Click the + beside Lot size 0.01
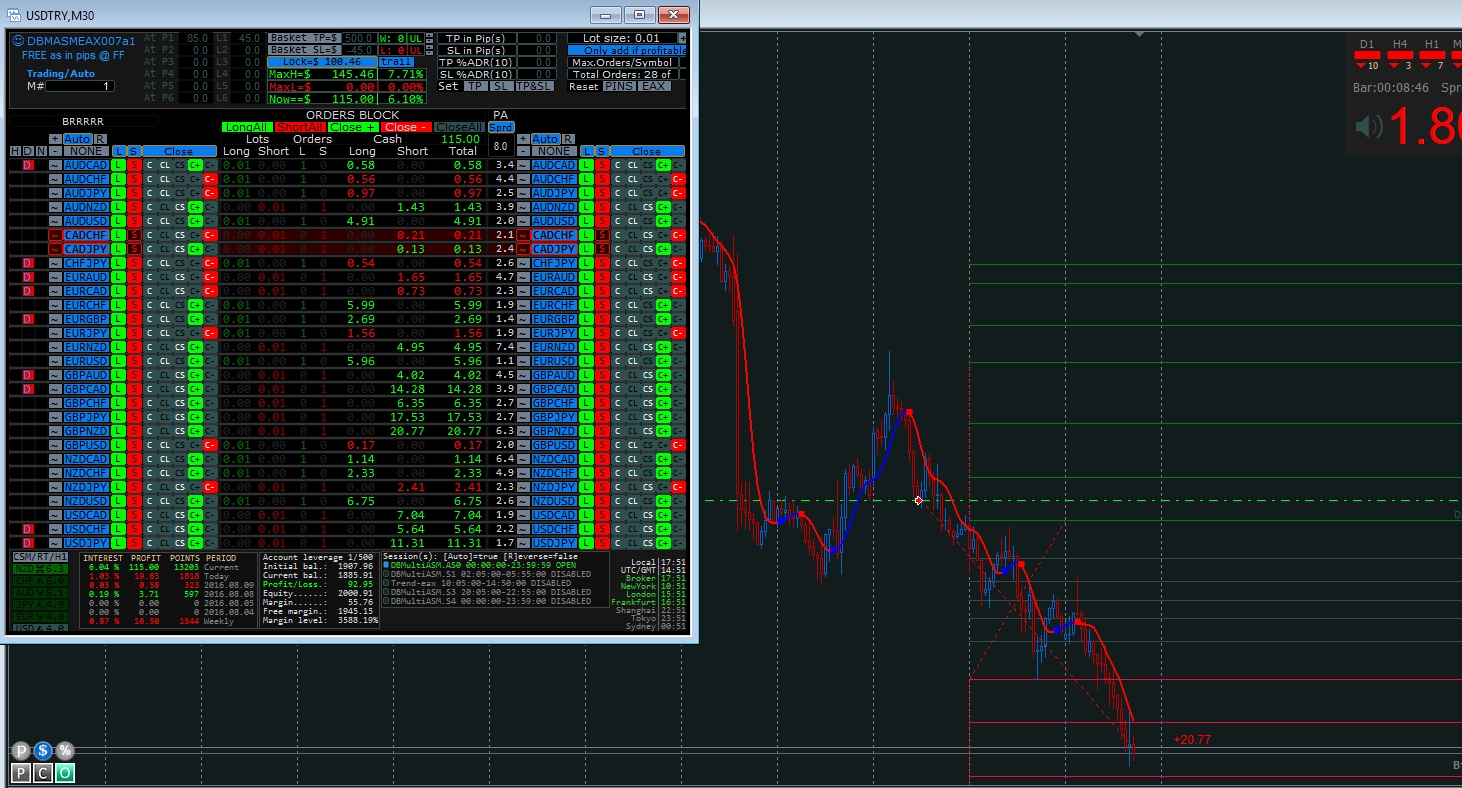Image resolution: width=1462 pixels, height=788 pixels. pos(682,38)
